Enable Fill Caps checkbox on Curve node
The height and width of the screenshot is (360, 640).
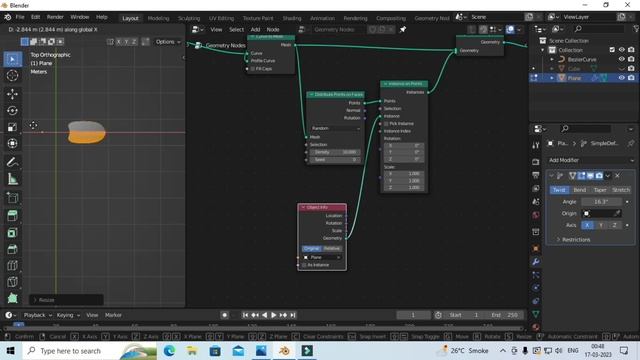click(x=253, y=69)
